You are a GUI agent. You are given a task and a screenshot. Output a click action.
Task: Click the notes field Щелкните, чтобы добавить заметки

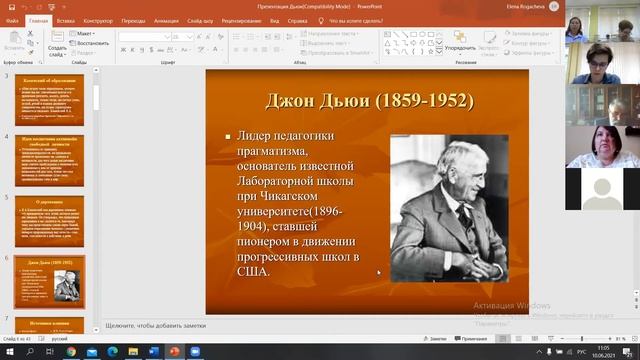[156, 326]
